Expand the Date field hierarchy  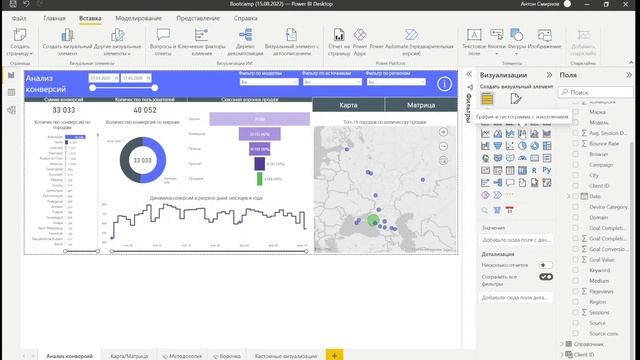click(568, 196)
